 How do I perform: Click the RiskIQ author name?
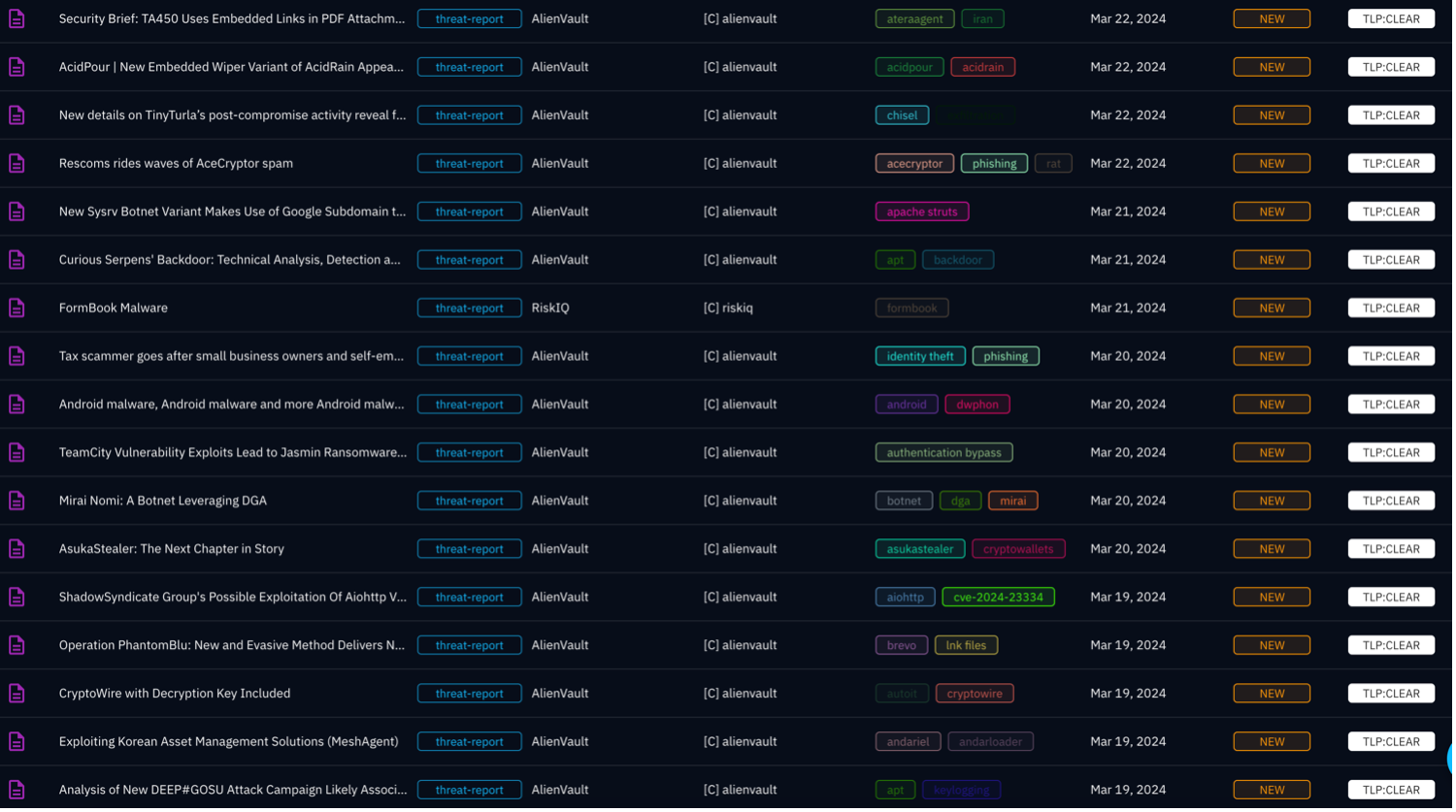pos(550,308)
